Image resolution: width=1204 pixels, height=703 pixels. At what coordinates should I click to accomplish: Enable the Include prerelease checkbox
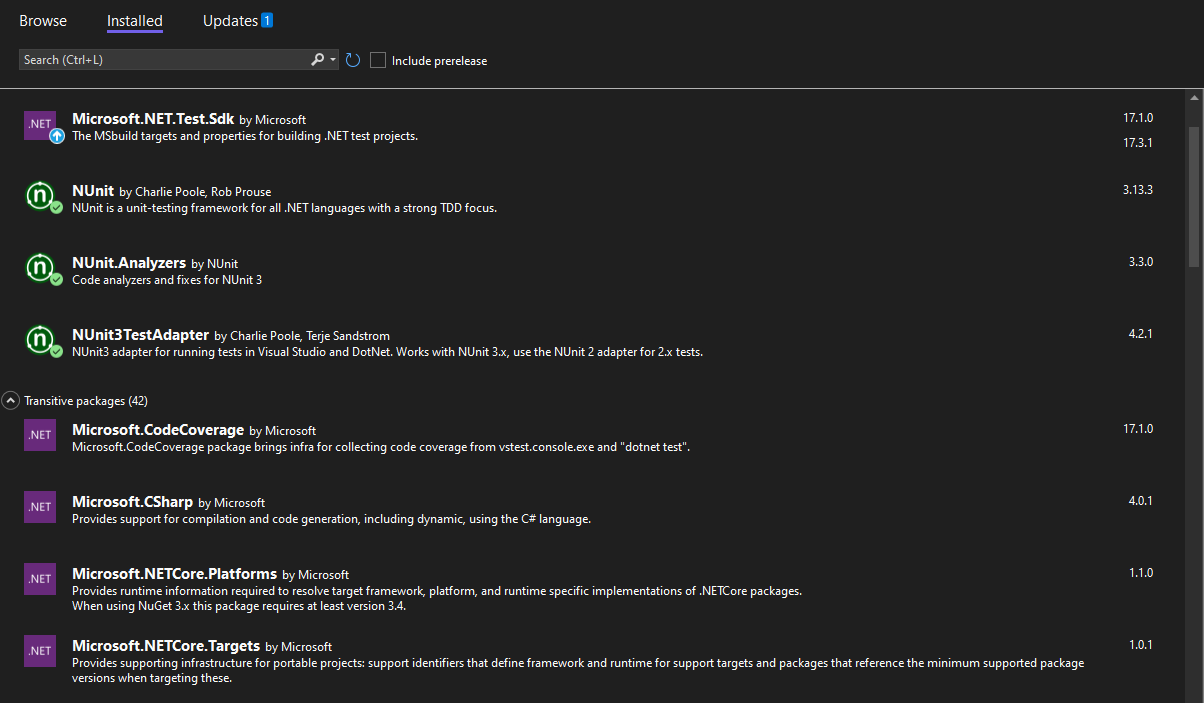click(378, 60)
